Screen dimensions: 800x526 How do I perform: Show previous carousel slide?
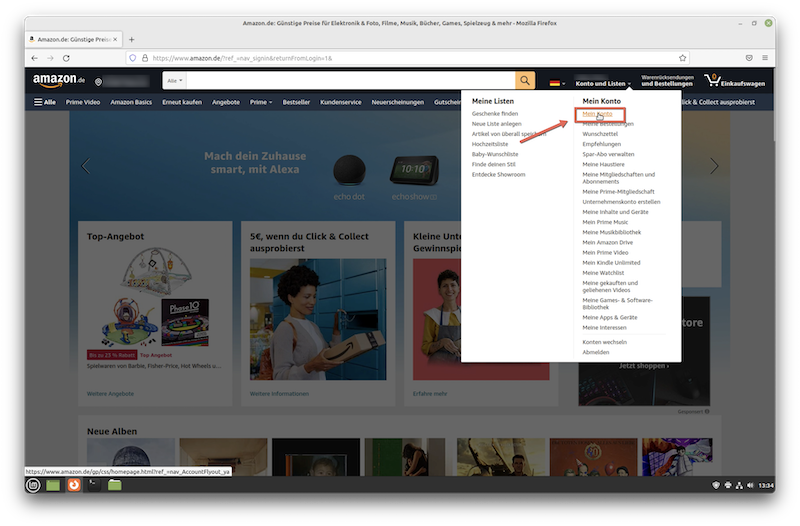pos(86,166)
